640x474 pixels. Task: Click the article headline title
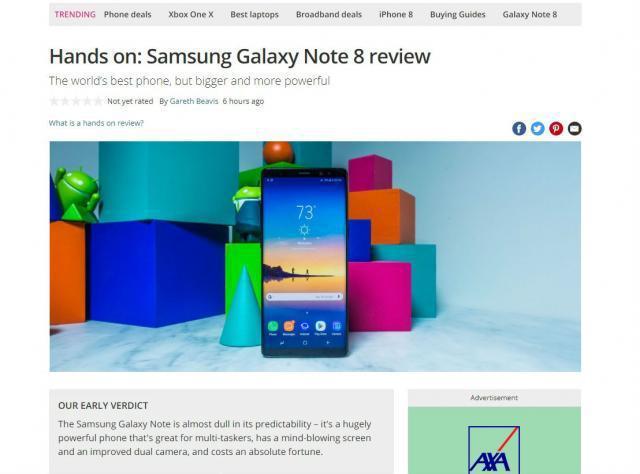point(240,56)
